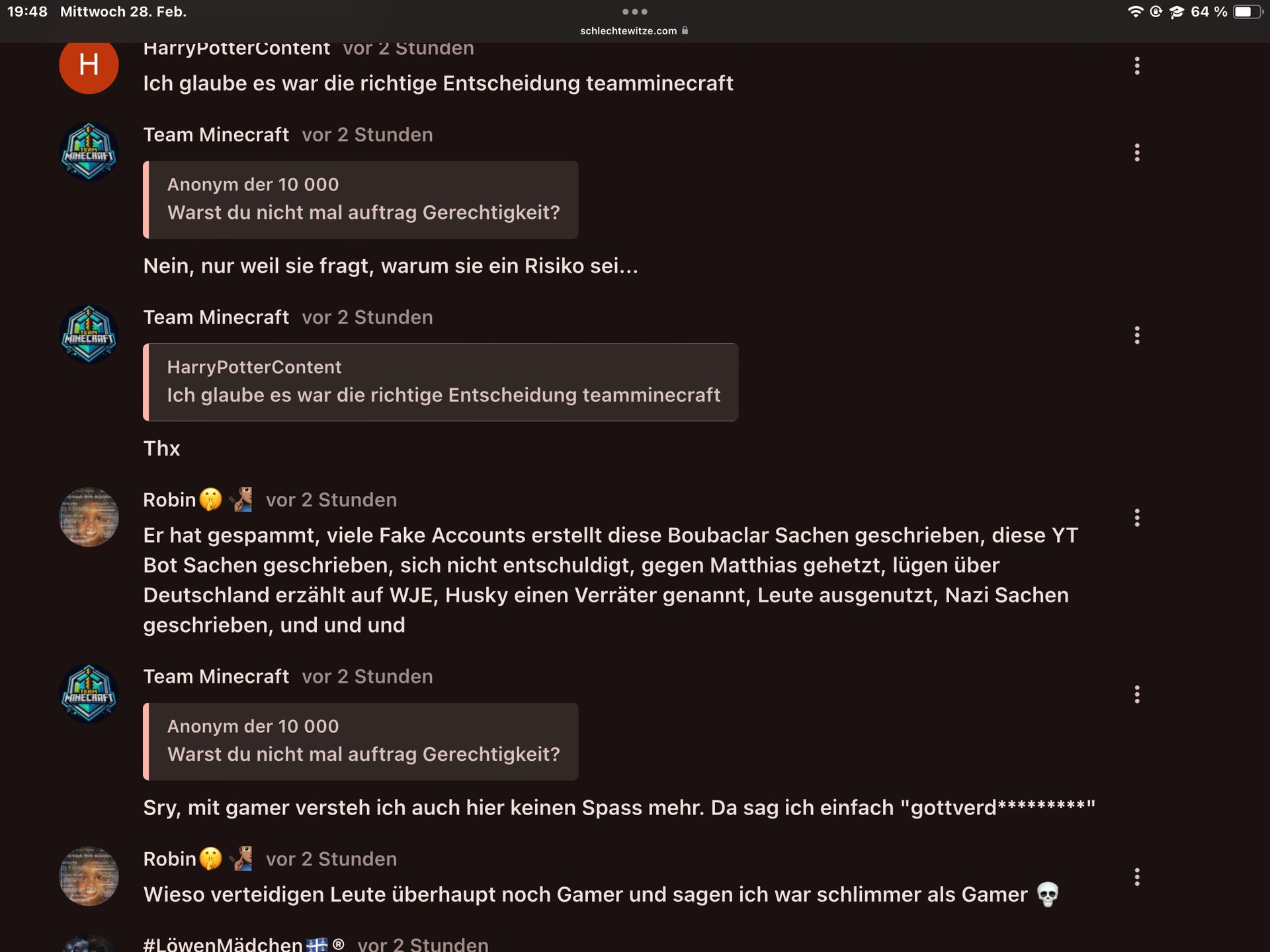Image resolution: width=1270 pixels, height=952 pixels.
Task: Open Team Minecraft username on 'Nein, nur weil' comment
Action: (x=216, y=135)
